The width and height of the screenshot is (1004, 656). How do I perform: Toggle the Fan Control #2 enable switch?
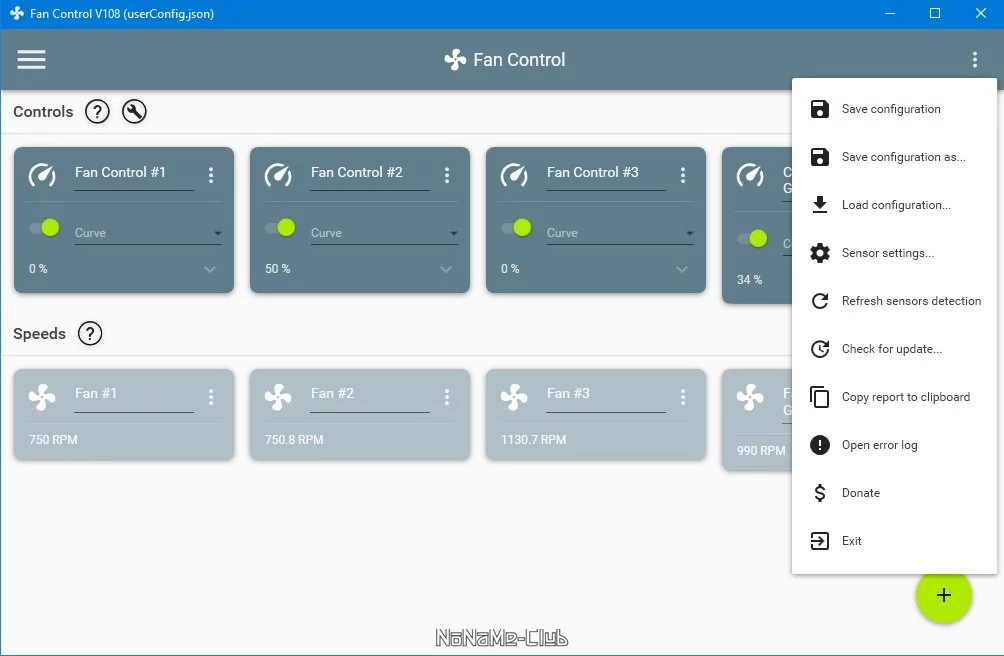click(x=281, y=227)
